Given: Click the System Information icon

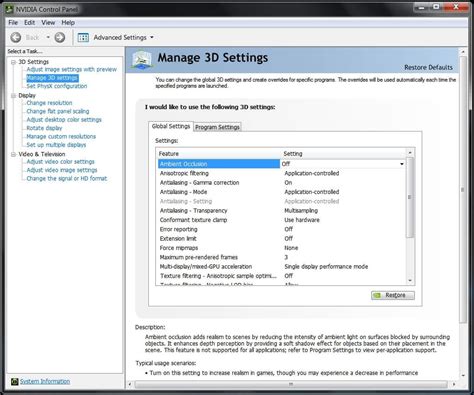Looking at the screenshot, I should tap(14, 381).
